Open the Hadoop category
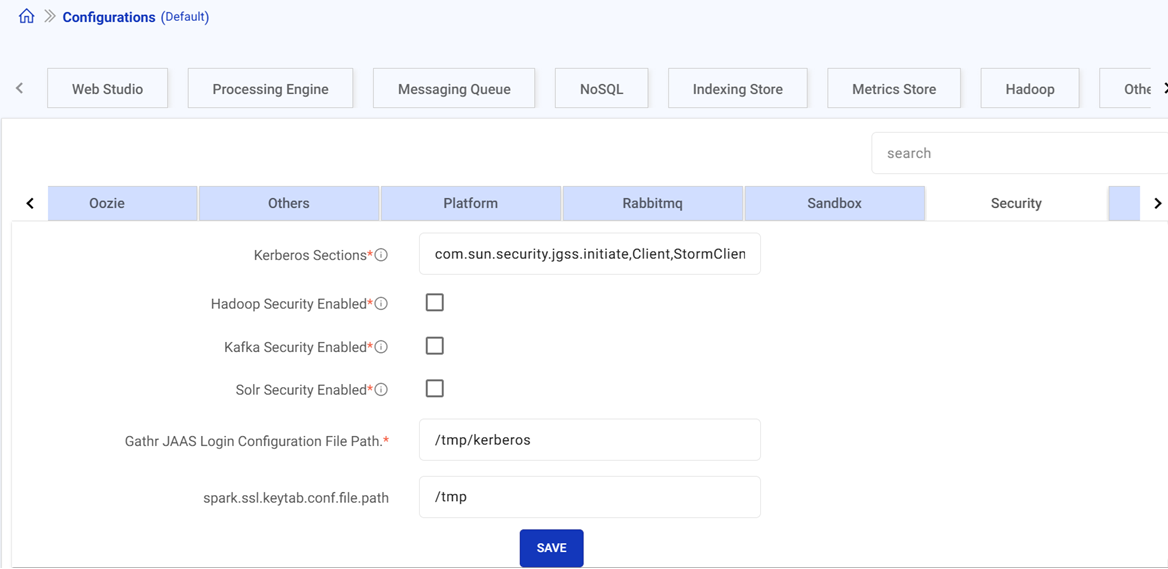The height and width of the screenshot is (569, 1168). tap(1030, 89)
